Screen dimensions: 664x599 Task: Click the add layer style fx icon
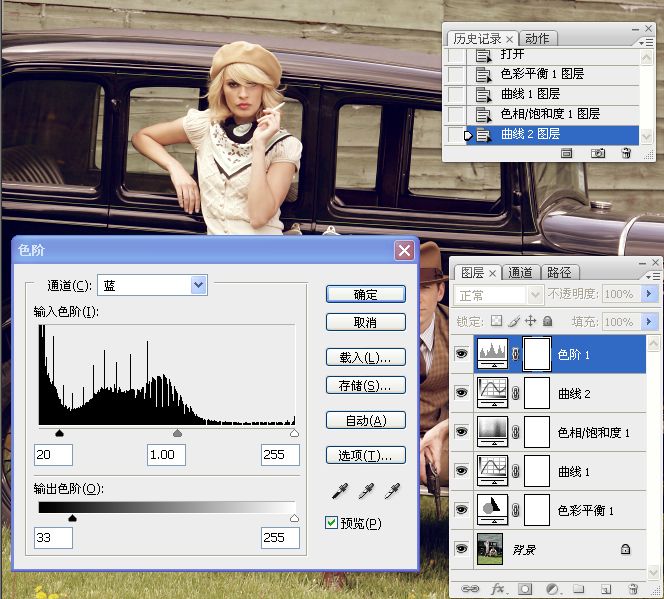tap(498, 589)
